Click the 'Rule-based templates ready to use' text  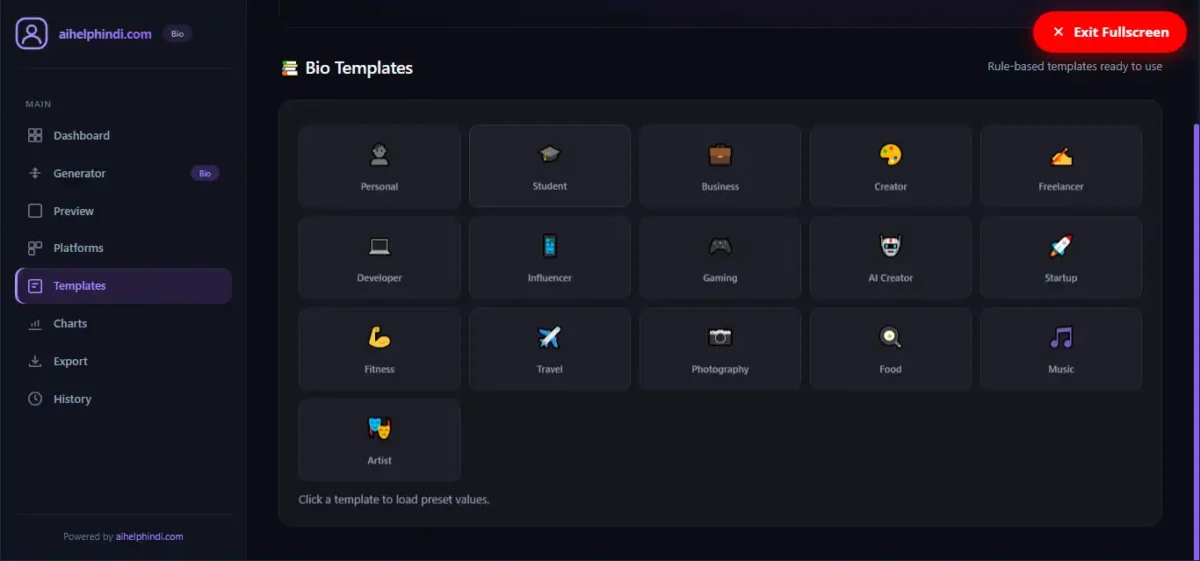(x=1075, y=67)
